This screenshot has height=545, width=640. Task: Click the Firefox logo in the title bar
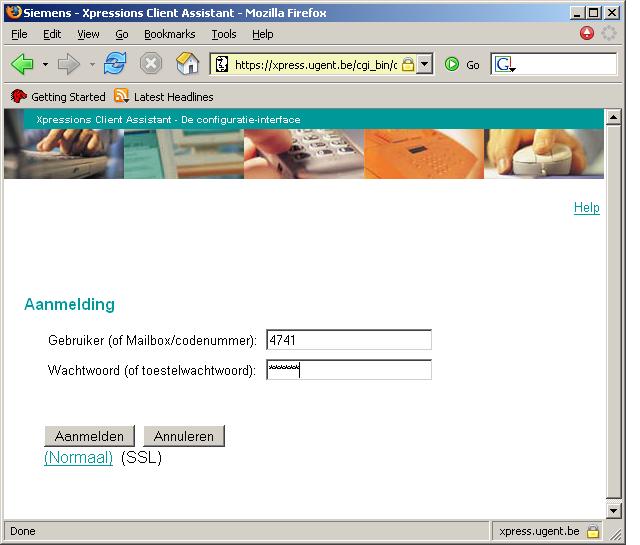[13, 12]
